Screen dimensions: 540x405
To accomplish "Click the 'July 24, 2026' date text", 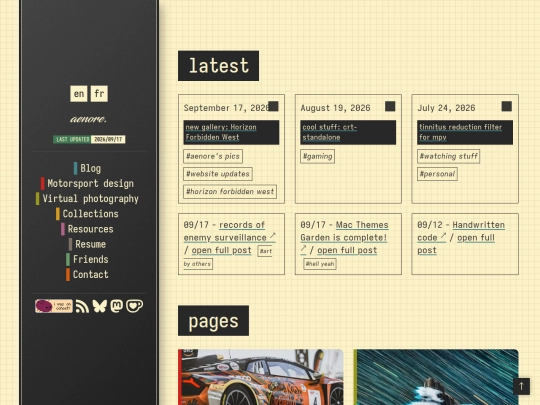I will coord(446,108).
